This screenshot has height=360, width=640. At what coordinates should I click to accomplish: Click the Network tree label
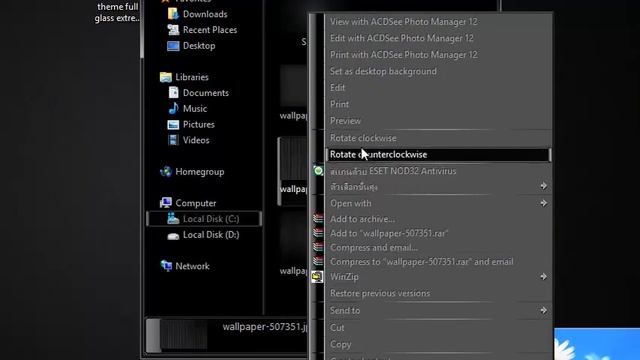pos(192,266)
